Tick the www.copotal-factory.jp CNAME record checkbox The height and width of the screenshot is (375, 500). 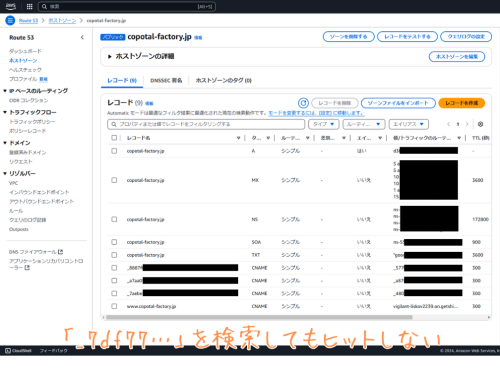114,306
